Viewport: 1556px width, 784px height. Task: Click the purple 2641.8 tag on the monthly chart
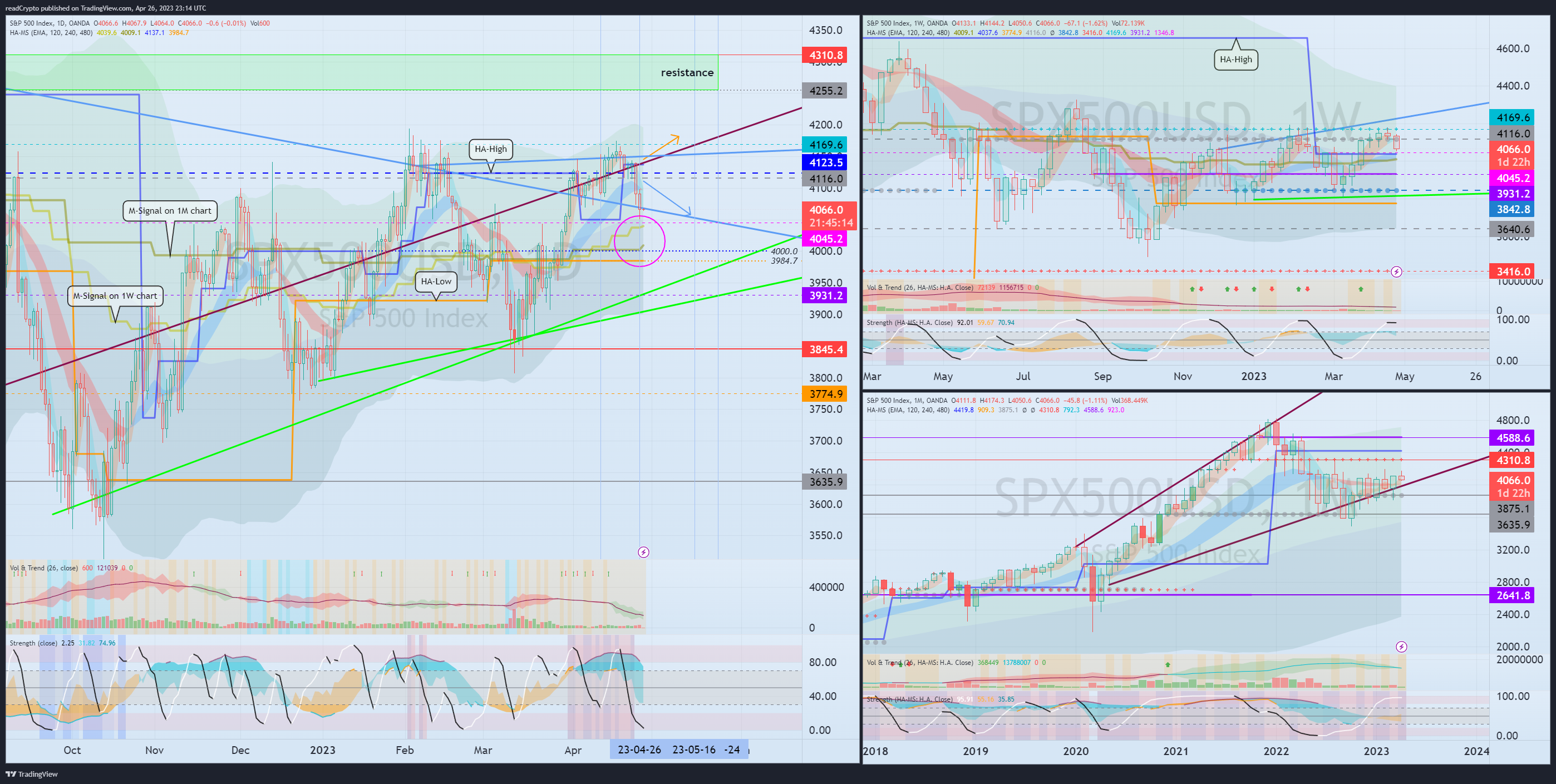pos(1513,595)
